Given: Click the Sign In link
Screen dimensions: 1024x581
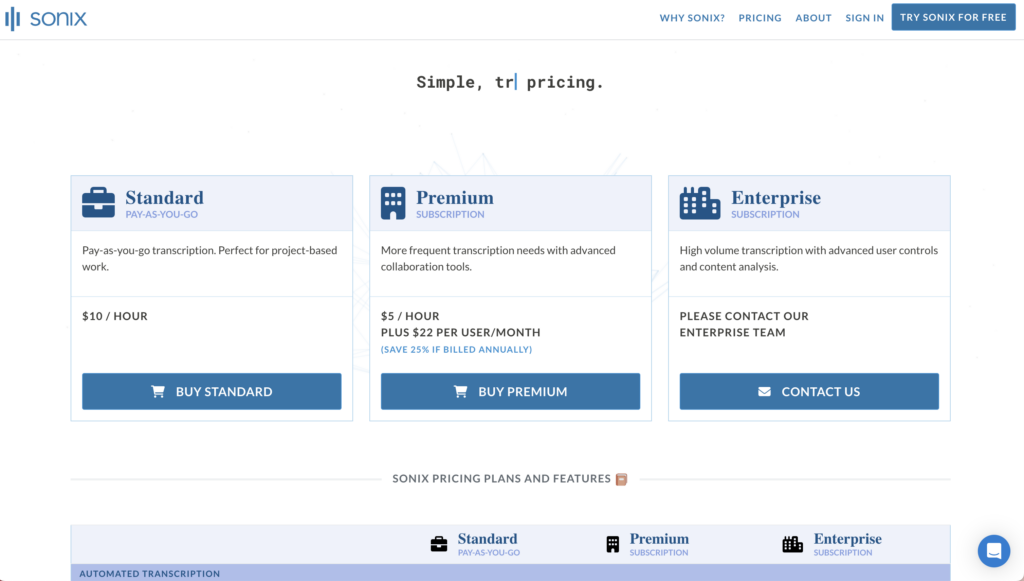Looking at the screenshot, I should click(x=864, y=18).
